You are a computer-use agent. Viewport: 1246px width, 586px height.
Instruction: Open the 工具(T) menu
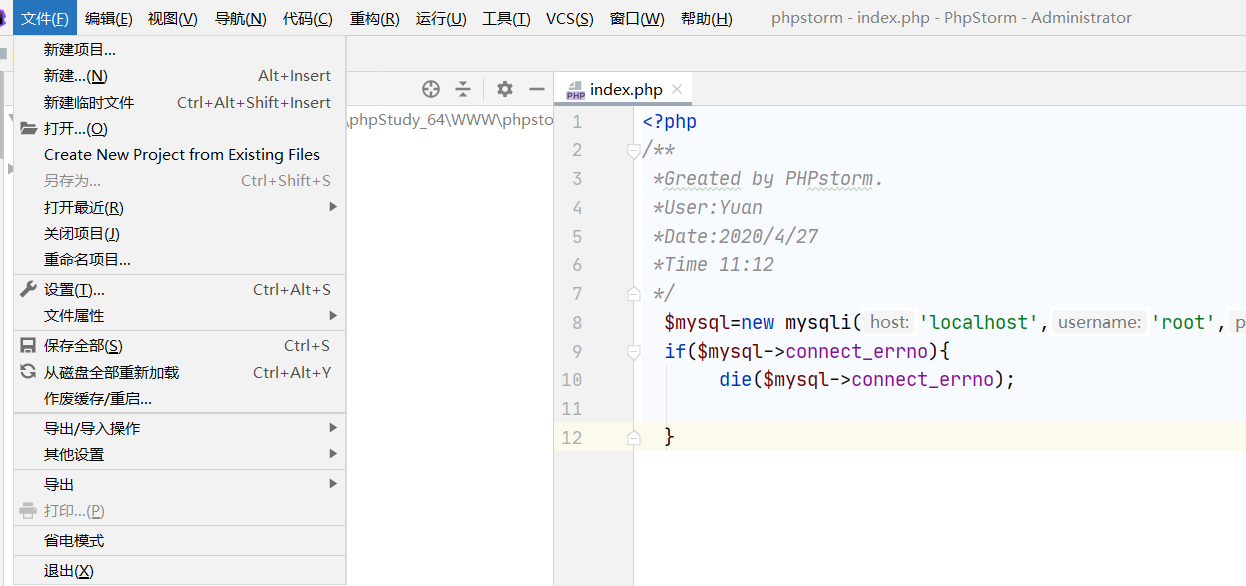tap(506, 18)
